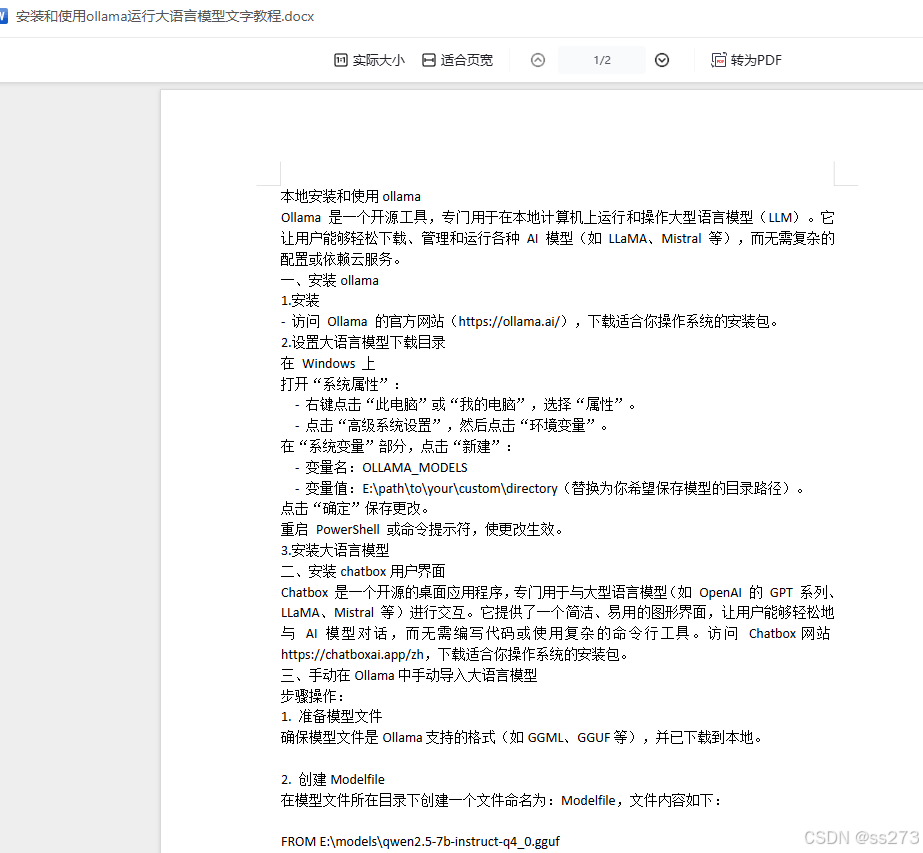Viewport: 923px width, 853px height.
Task: Click the line 在 Windows 上
Action: click(328, 363)
